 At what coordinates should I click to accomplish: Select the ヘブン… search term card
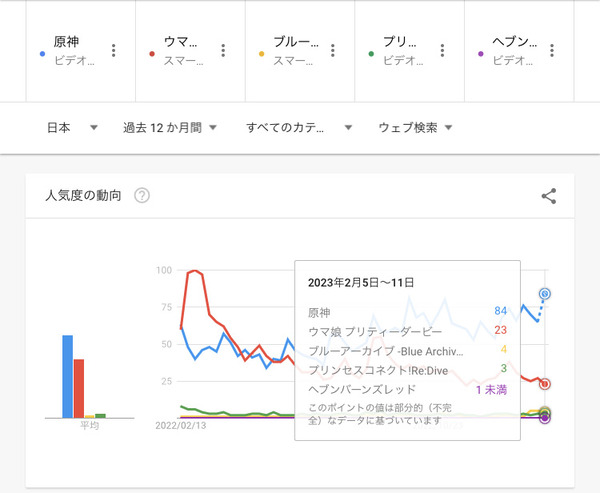click(519, 51)
